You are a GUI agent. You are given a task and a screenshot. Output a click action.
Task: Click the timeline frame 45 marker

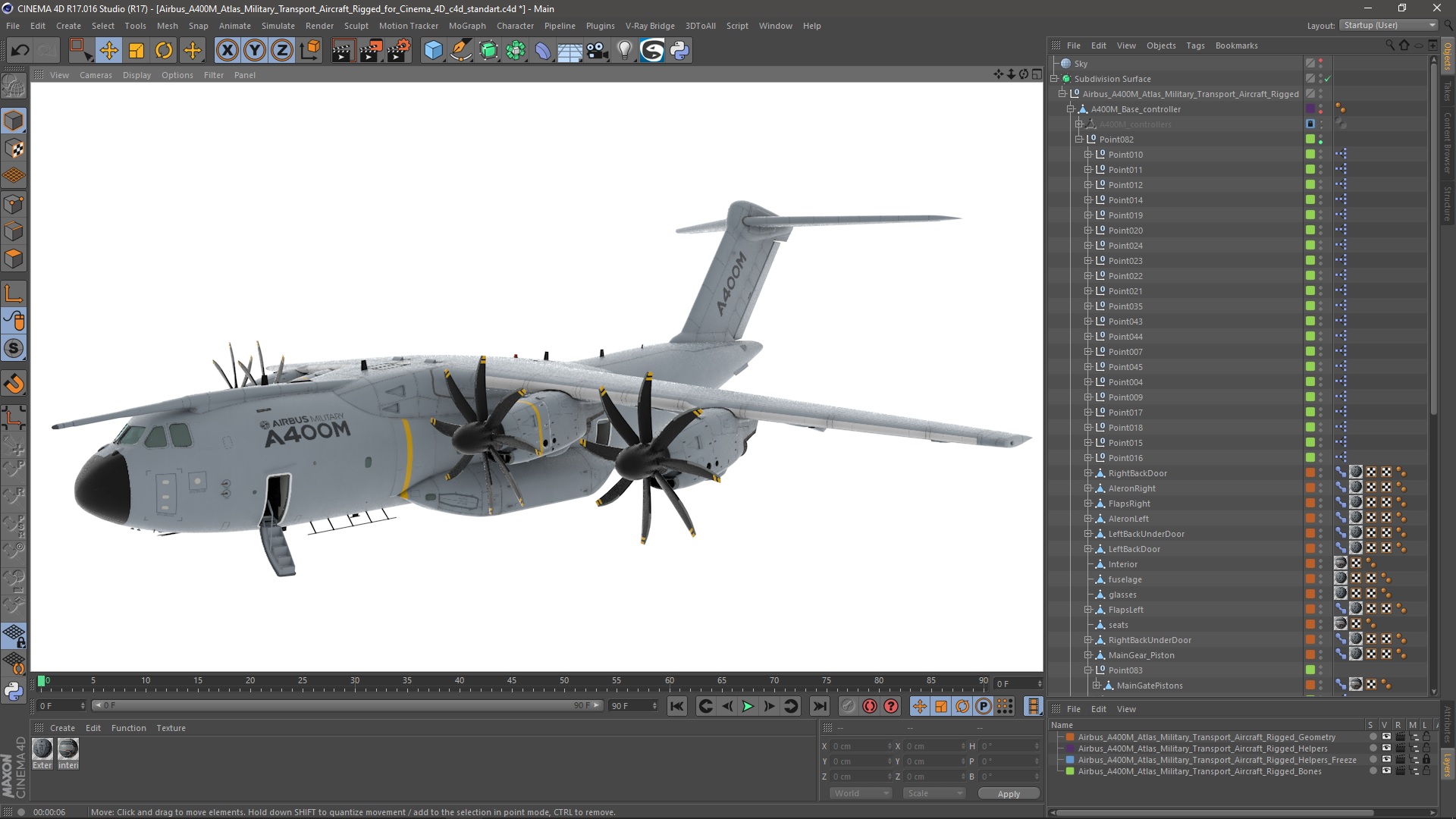point(512,681)
